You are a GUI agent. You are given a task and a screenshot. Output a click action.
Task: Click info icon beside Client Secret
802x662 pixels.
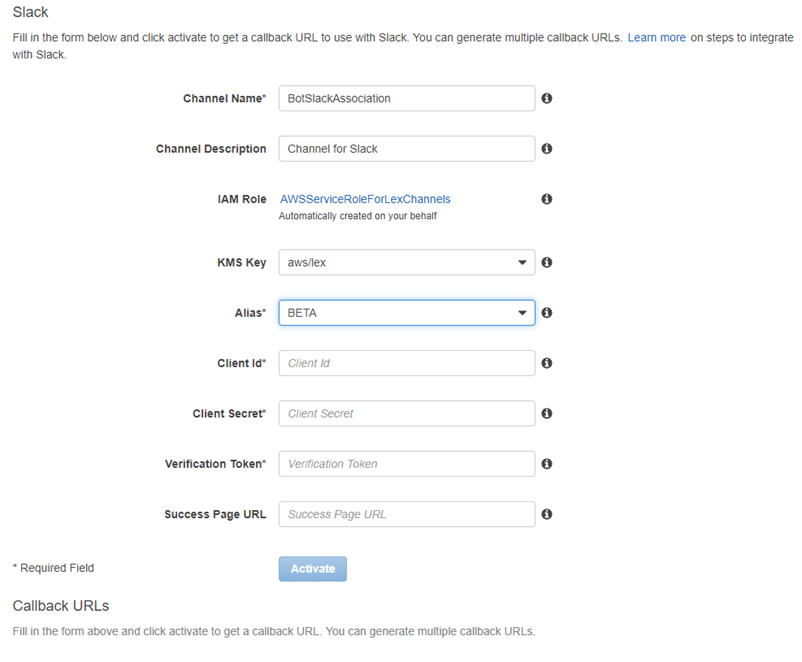547,414
